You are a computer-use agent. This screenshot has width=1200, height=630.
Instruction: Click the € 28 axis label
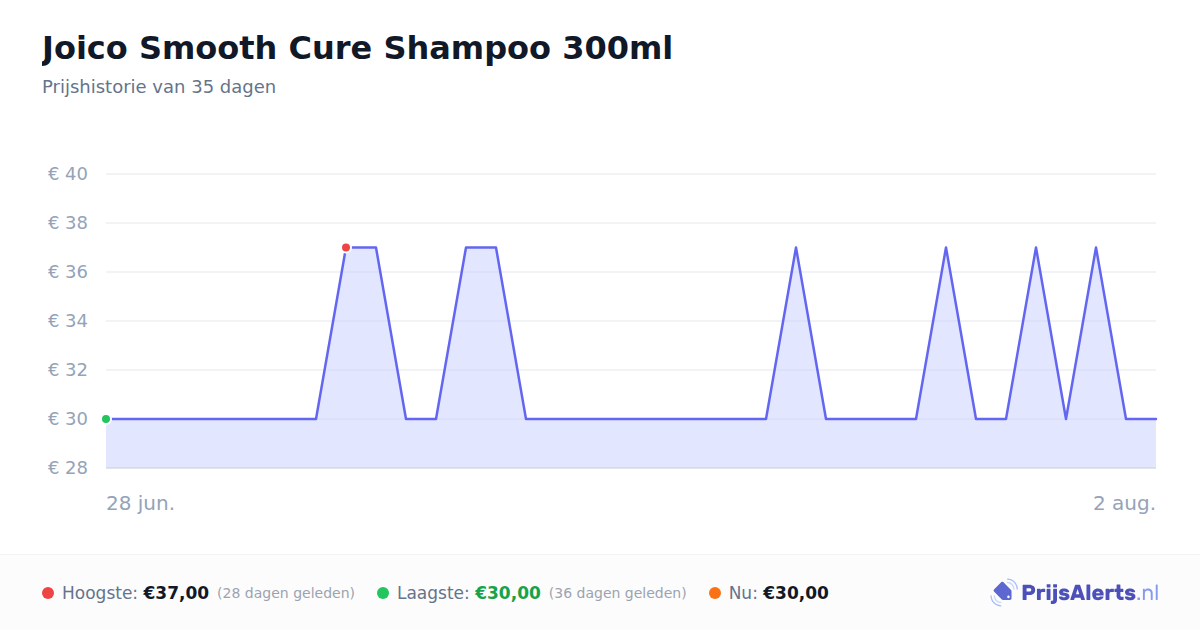coord(68,468)
